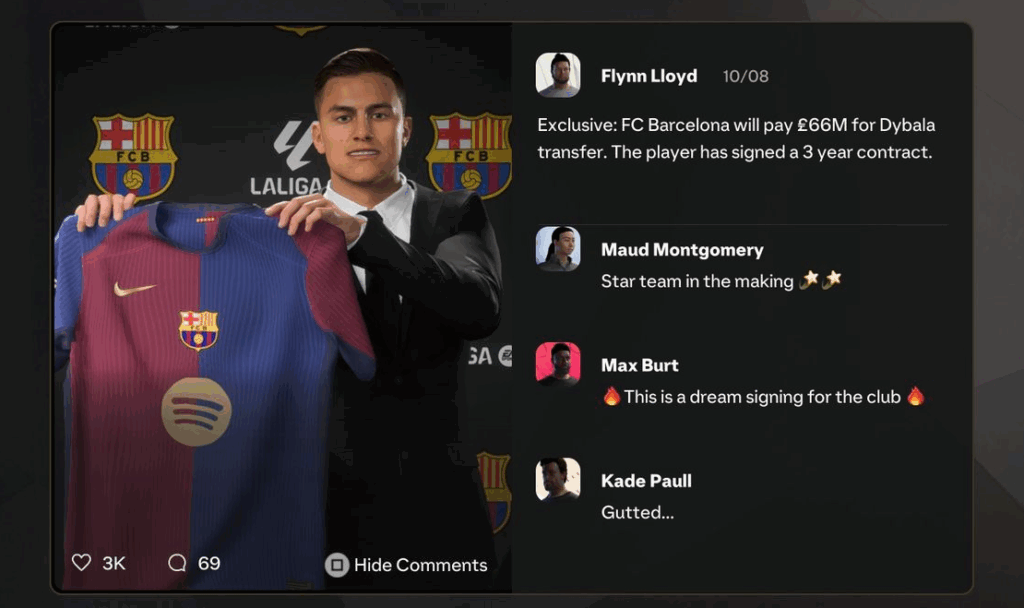This screenshot has width=1024, height=608.
Task: Select the "Gutted..." comment
Action: pos(637,512)
